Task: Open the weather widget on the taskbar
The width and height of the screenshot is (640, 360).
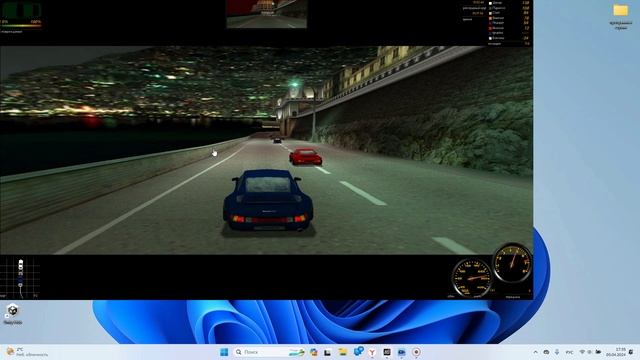Action: tap(27, 352)
